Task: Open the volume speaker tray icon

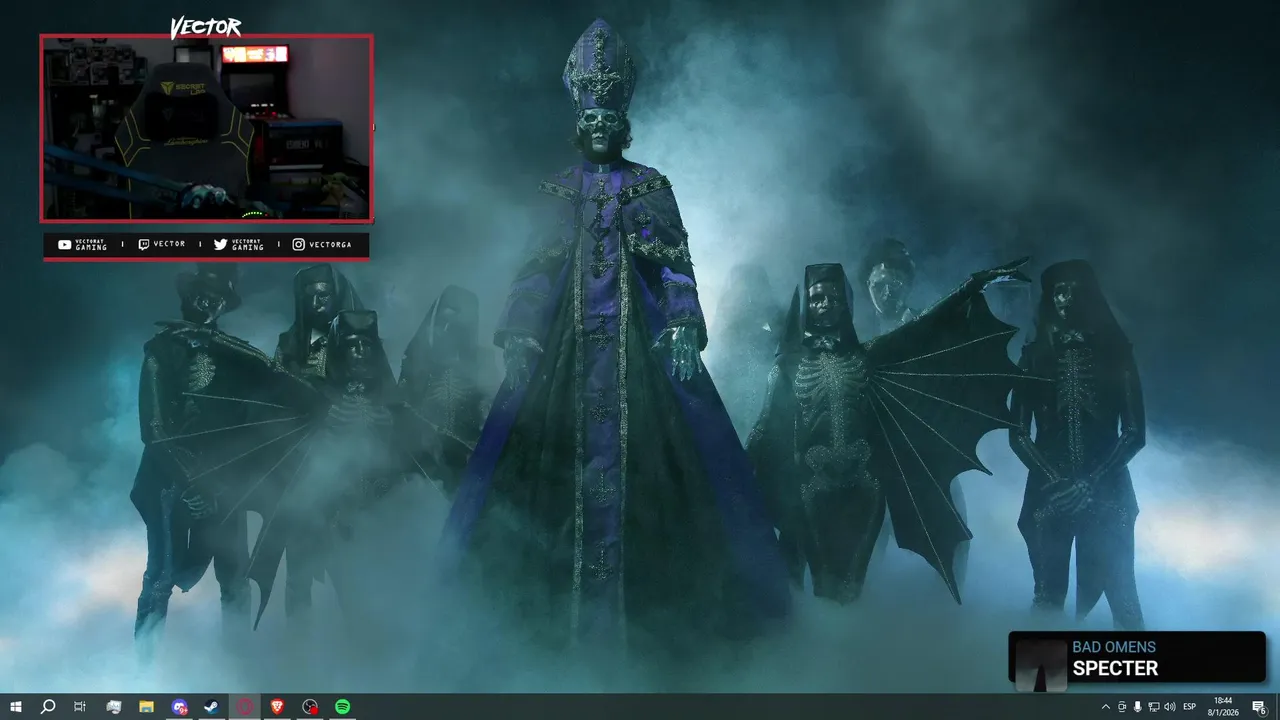Action: (1169, 707)
